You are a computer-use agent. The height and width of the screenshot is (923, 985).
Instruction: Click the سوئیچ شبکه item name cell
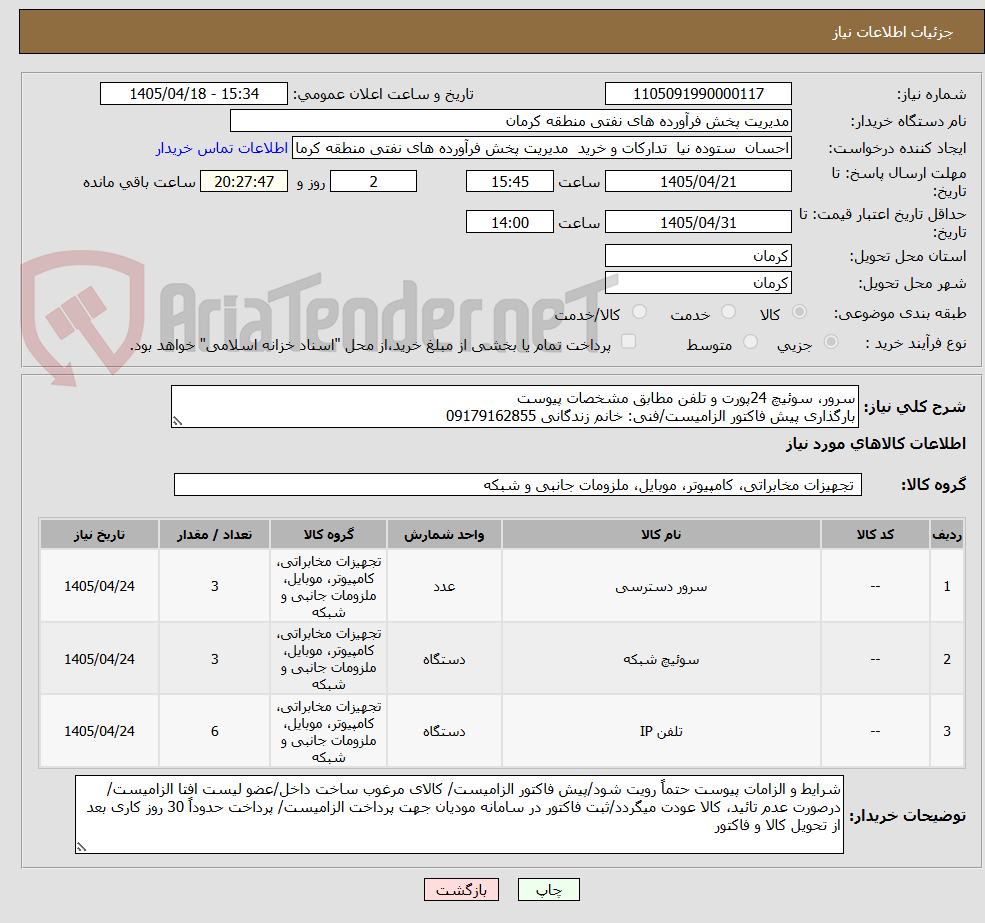tap(661, 658)
